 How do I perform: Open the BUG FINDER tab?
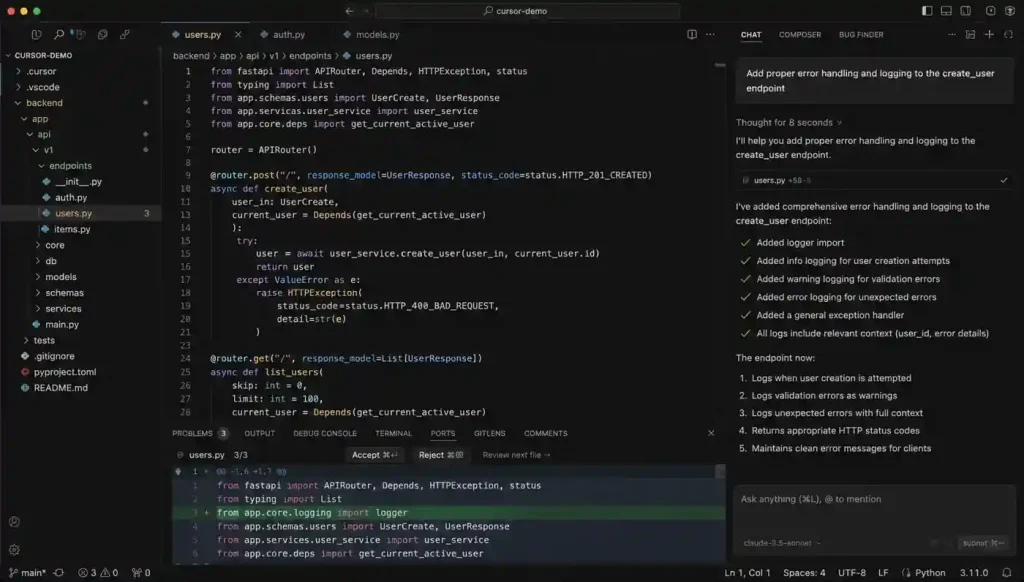861,35
